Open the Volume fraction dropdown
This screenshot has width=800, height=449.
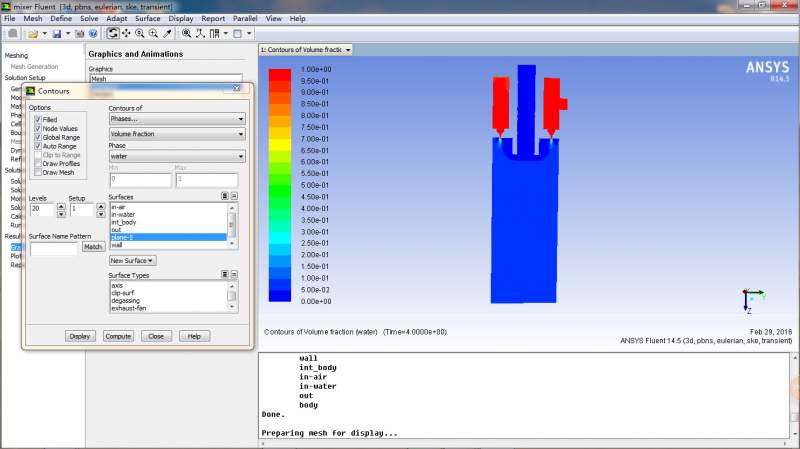[x=177, y=134]
